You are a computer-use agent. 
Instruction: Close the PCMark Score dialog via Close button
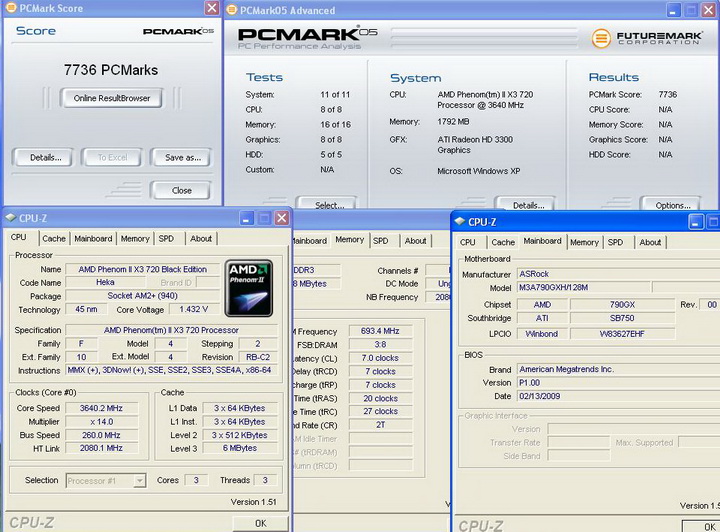[x=181, y=190]
